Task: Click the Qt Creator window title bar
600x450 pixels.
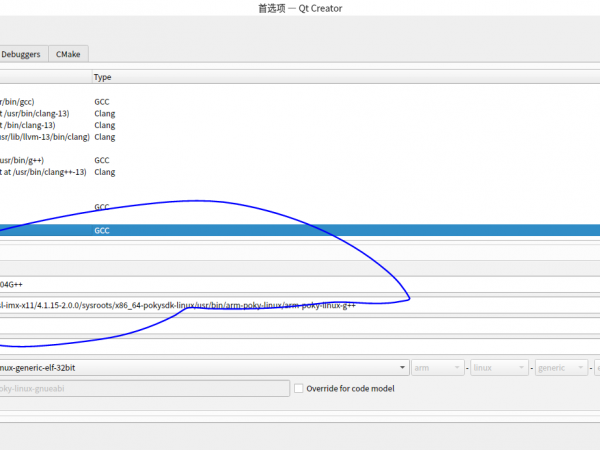Action: pos(300,9)
